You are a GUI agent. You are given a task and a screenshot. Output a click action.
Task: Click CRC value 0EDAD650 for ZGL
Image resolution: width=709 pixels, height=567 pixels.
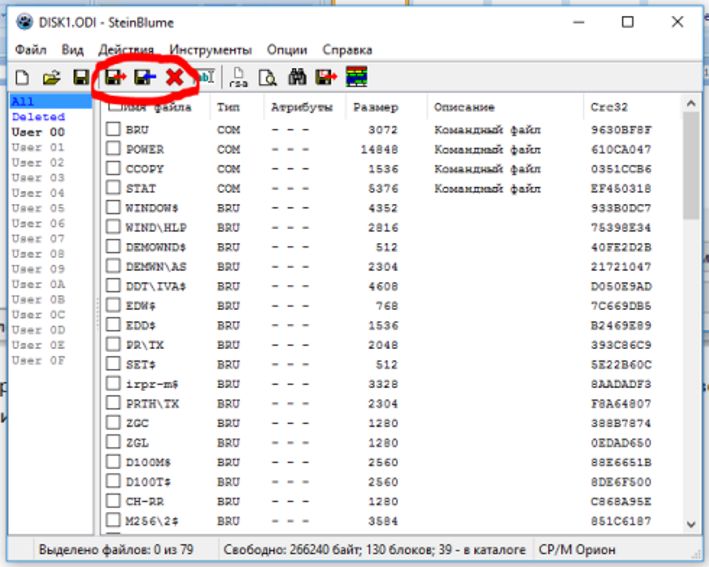coord(621,443)
